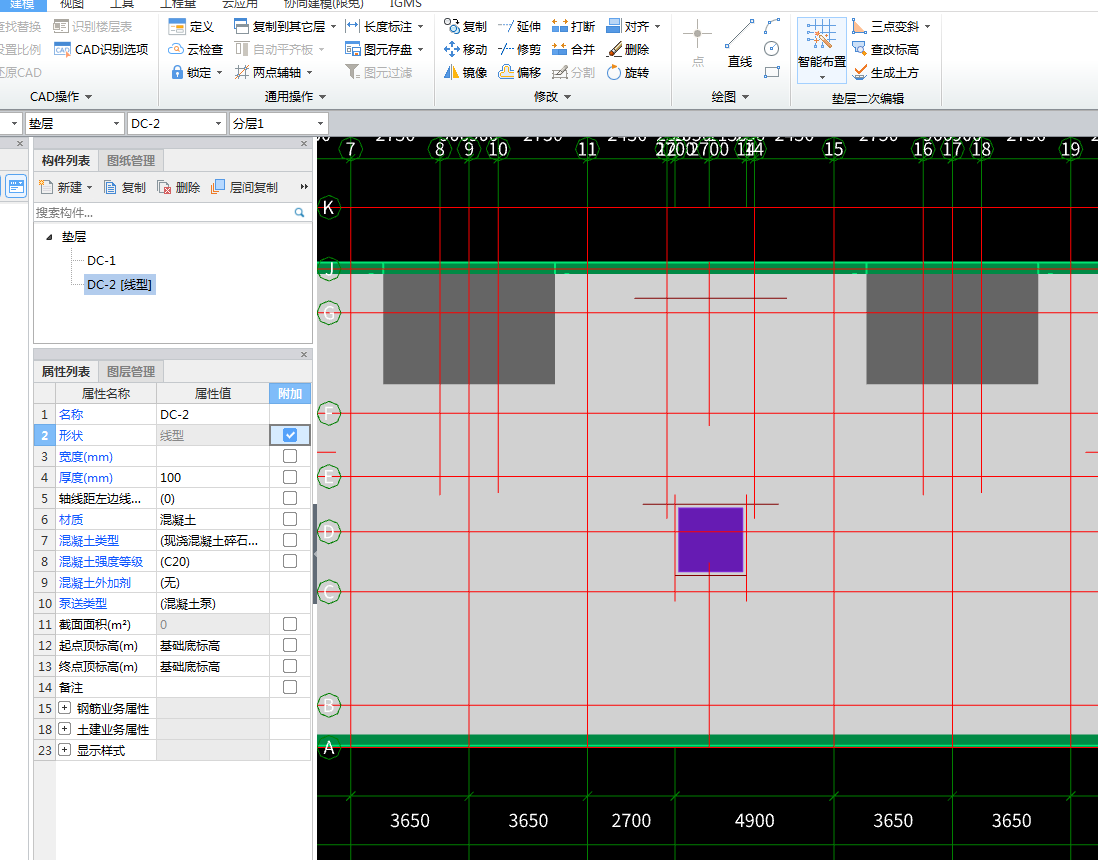Click the 对齐 align tool

(628, 27)
